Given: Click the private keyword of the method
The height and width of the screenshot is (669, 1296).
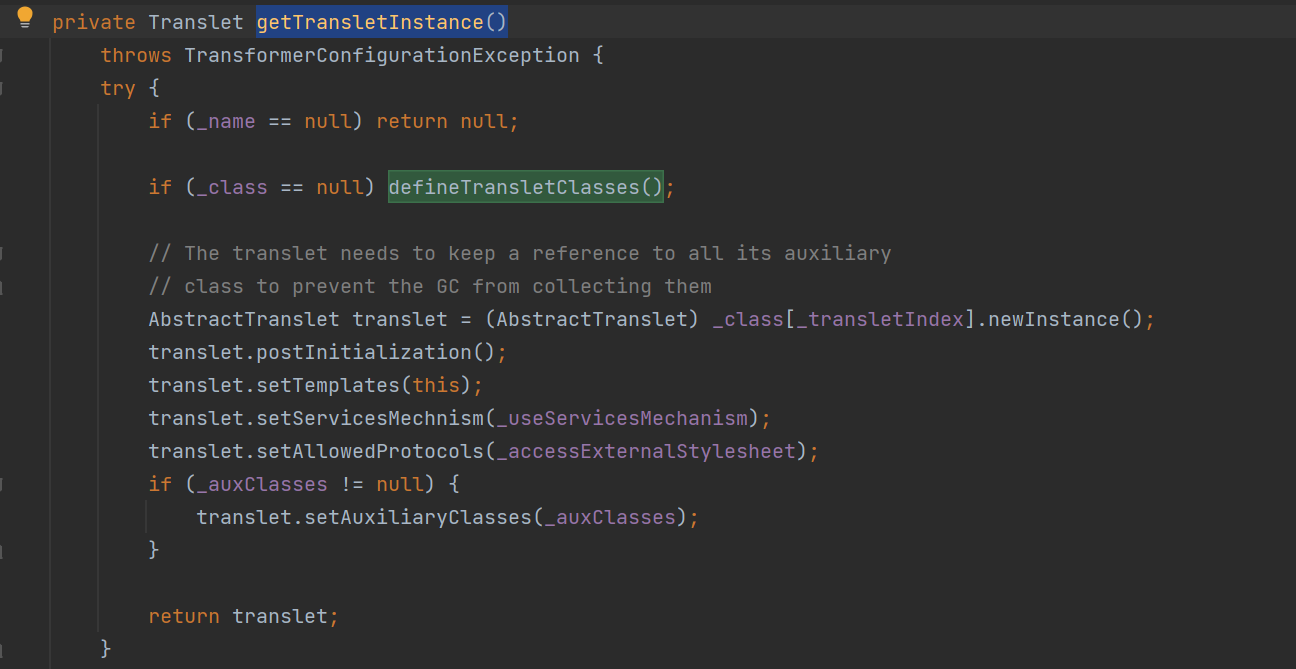Looking at the screenshot, I should point(94,22).
